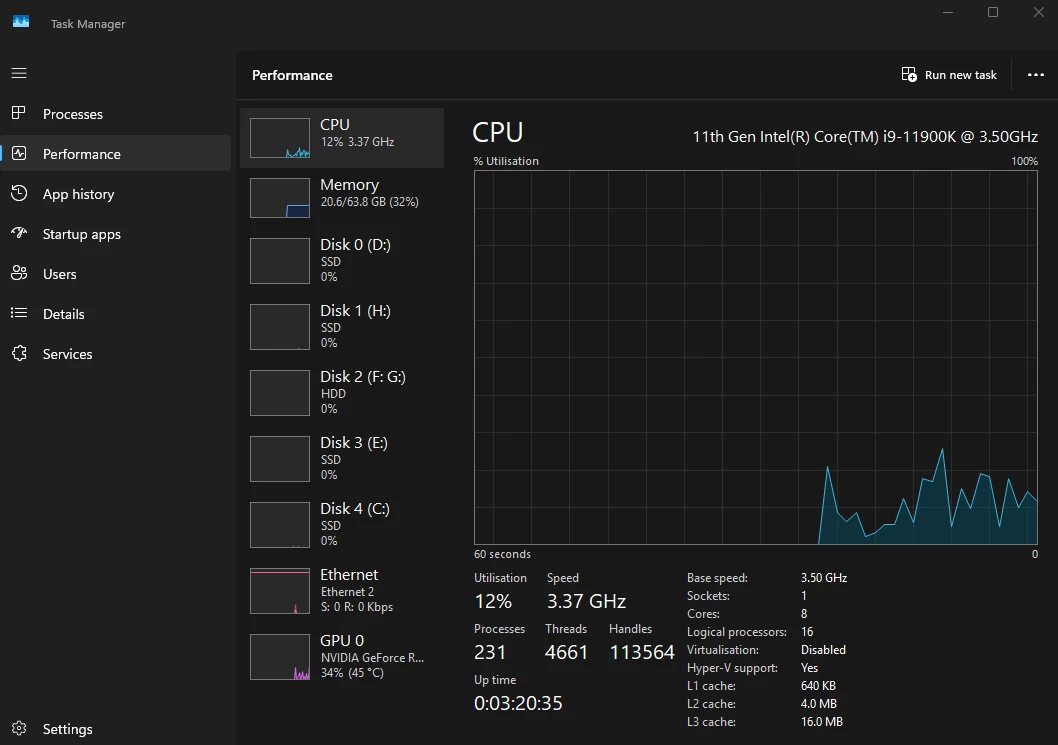Select the Disk 1 (H:) thumbnail
This screenshot has height=745, width=1058.
[280, 327]
